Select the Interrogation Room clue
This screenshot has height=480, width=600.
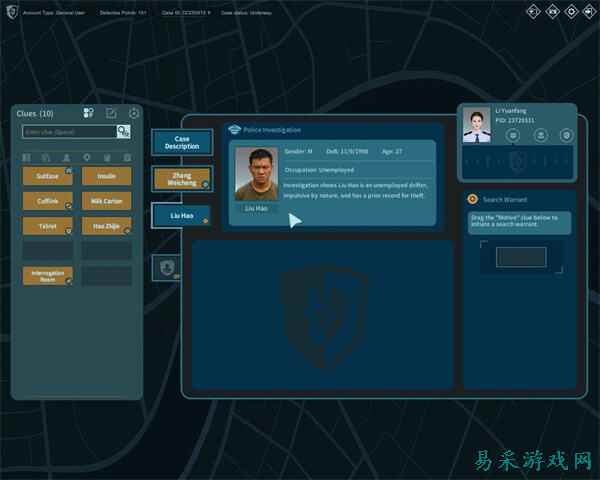[x=47, y=276]
